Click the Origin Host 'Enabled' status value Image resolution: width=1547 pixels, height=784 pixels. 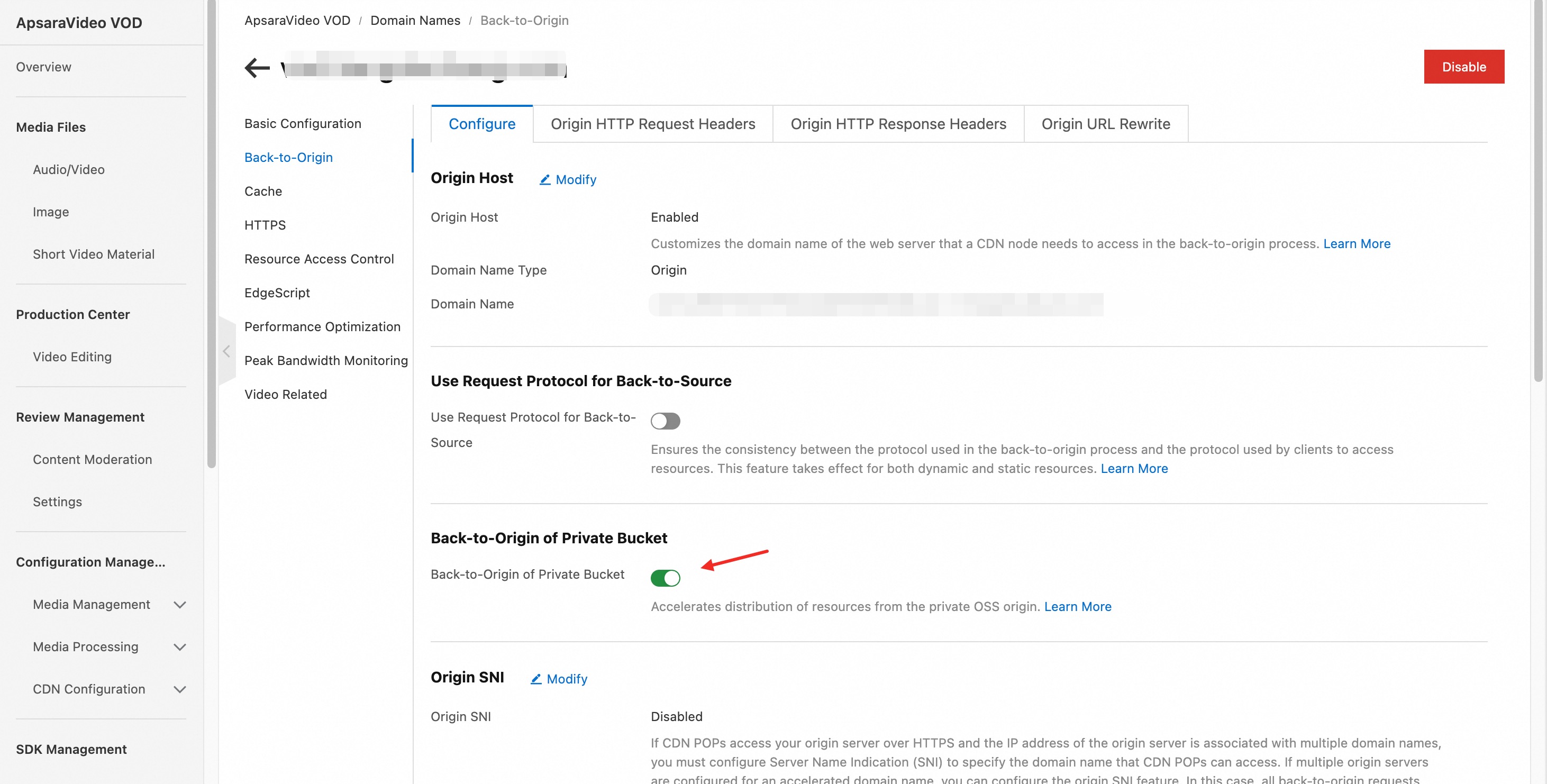(674, 217)
